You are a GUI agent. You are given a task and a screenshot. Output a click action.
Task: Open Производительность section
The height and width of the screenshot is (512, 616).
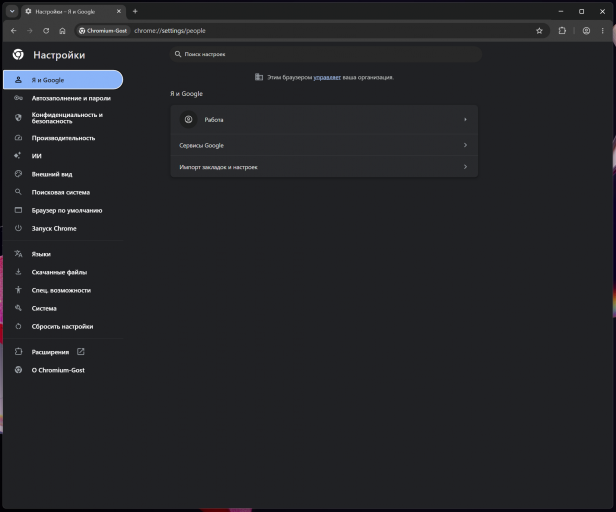[x=63, y=138]
